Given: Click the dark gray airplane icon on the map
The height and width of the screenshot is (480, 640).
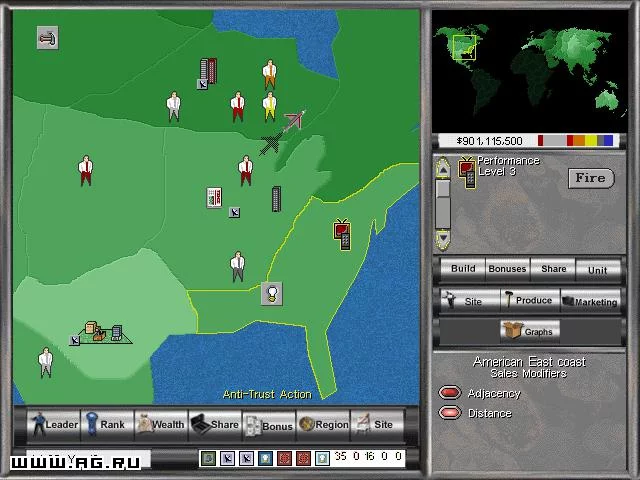Looking at the screenshot, I should (271, 144).
